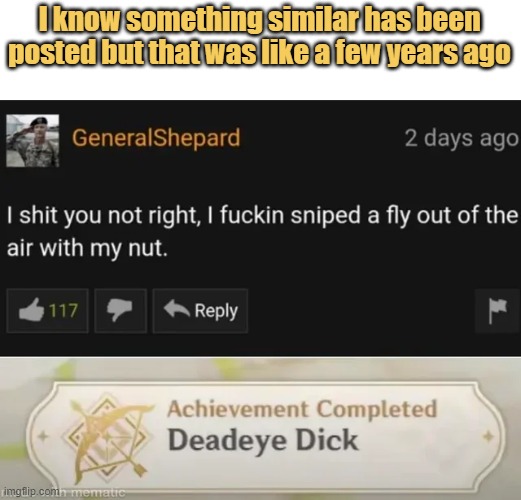Click the Achievement Completed heading
The image size is (521, 500).
302,409
